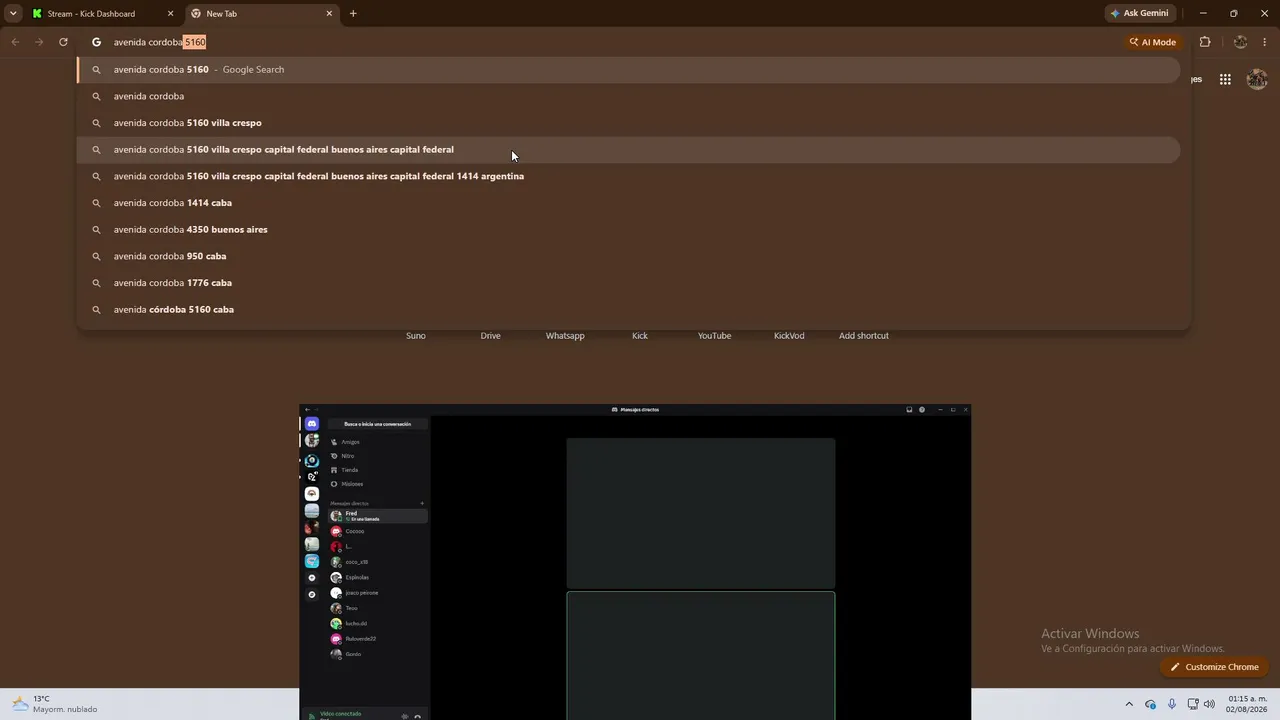Open Nitro in the Discord sidebar
Viewport: 1280px width, 720px height.
[x=378, y=456]
